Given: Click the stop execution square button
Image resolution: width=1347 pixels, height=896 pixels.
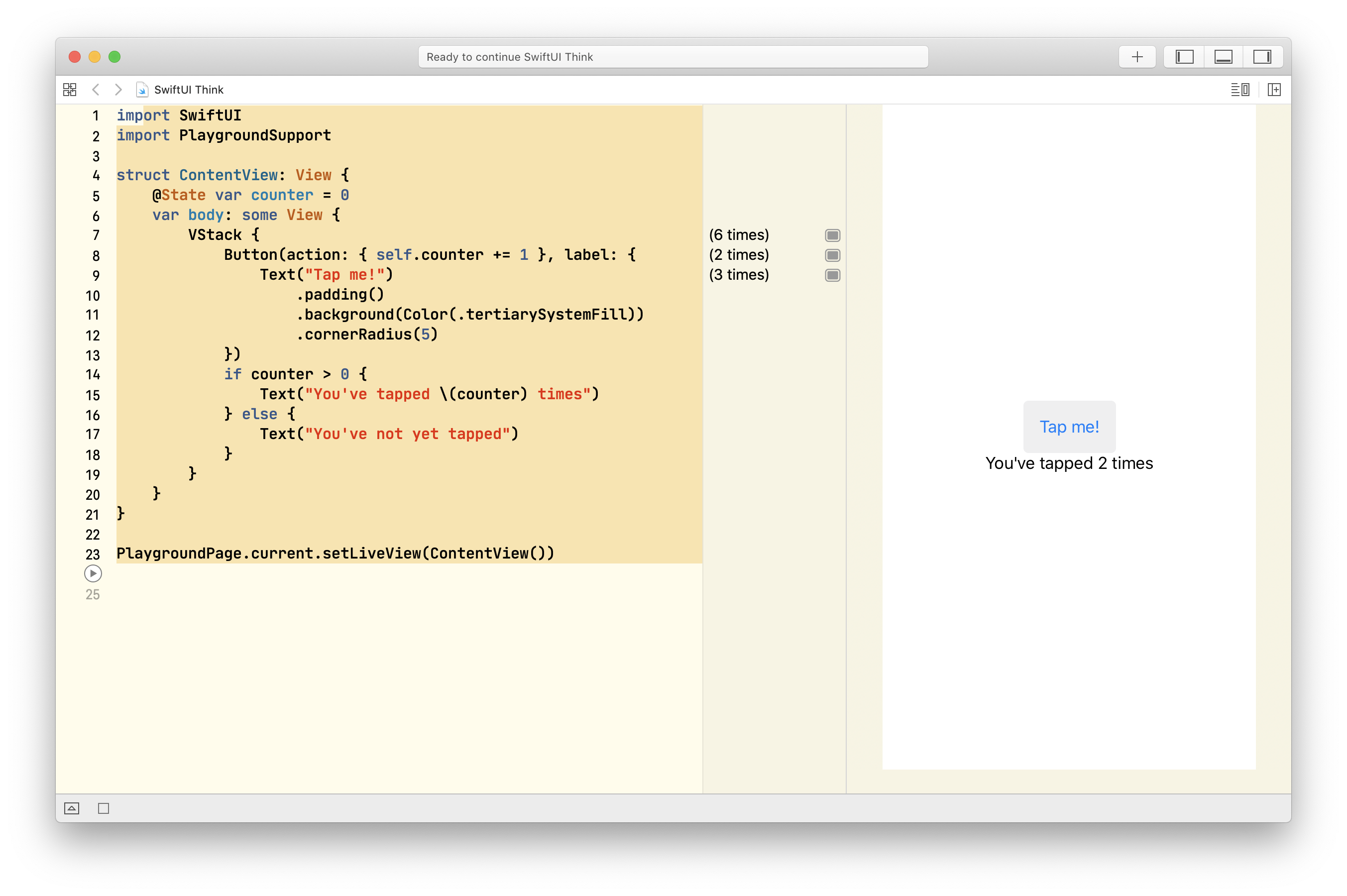Looking at the screenshot, I should (x=104, y=808).
